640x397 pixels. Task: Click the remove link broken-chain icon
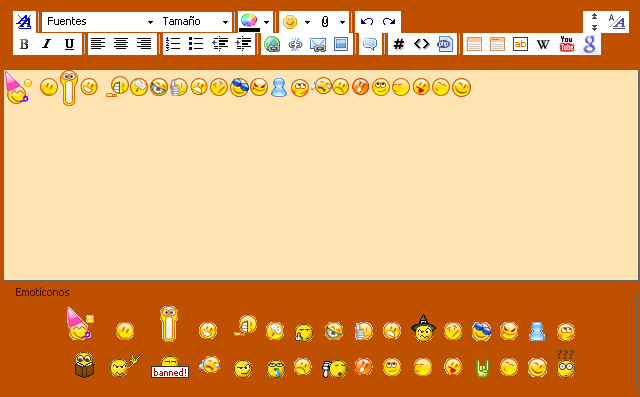click(295, 44)
